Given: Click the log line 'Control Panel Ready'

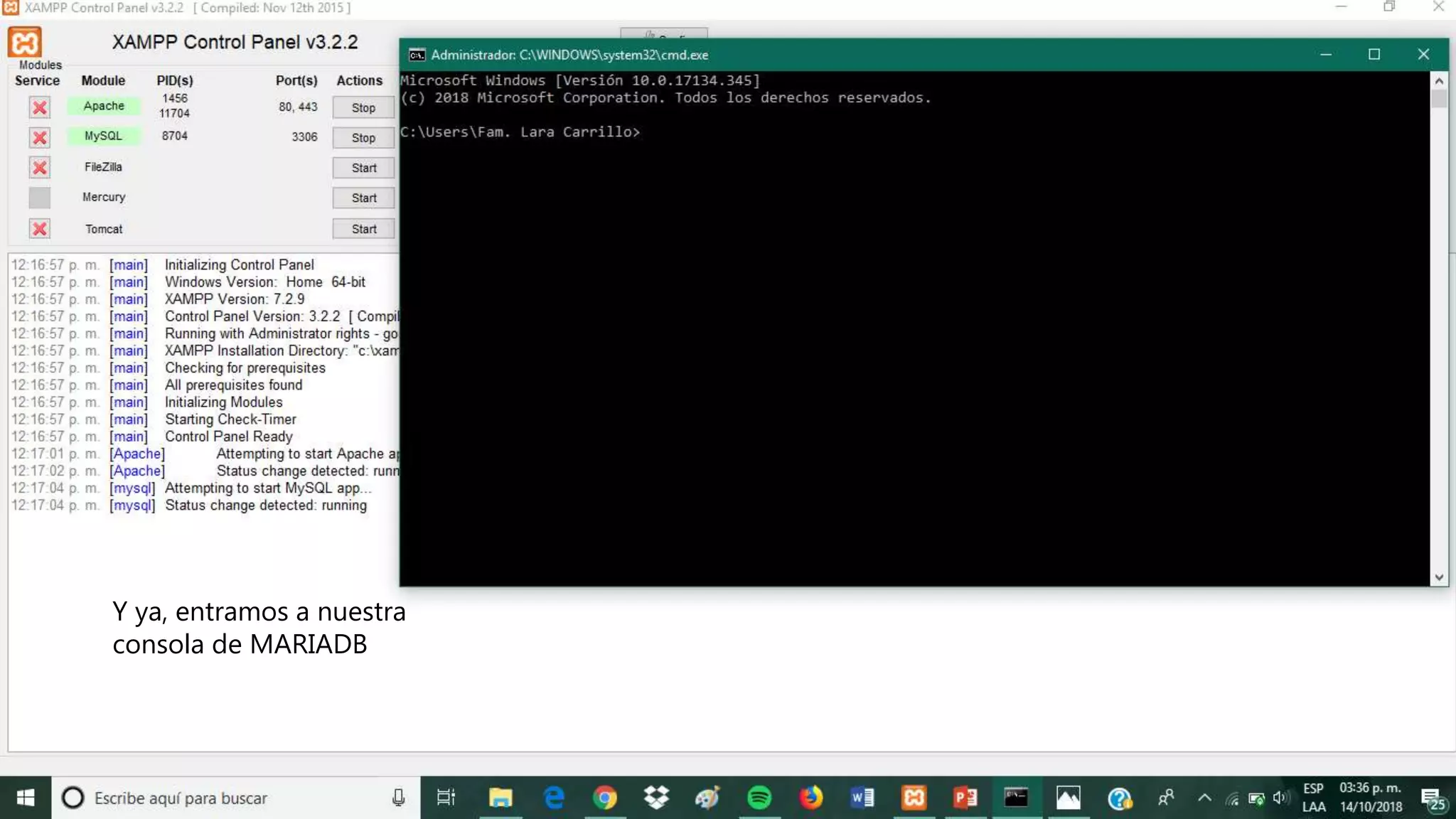Looking at the screenshot, I should click(x=229, y=437).
